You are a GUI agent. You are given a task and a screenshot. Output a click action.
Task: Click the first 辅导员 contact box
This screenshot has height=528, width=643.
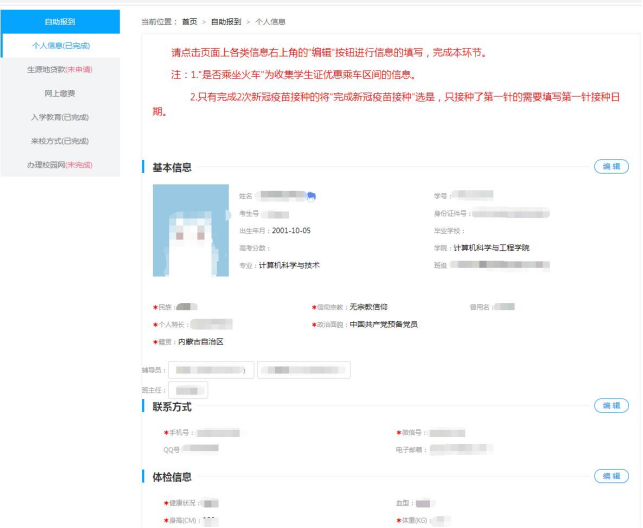tap(202, 371)
